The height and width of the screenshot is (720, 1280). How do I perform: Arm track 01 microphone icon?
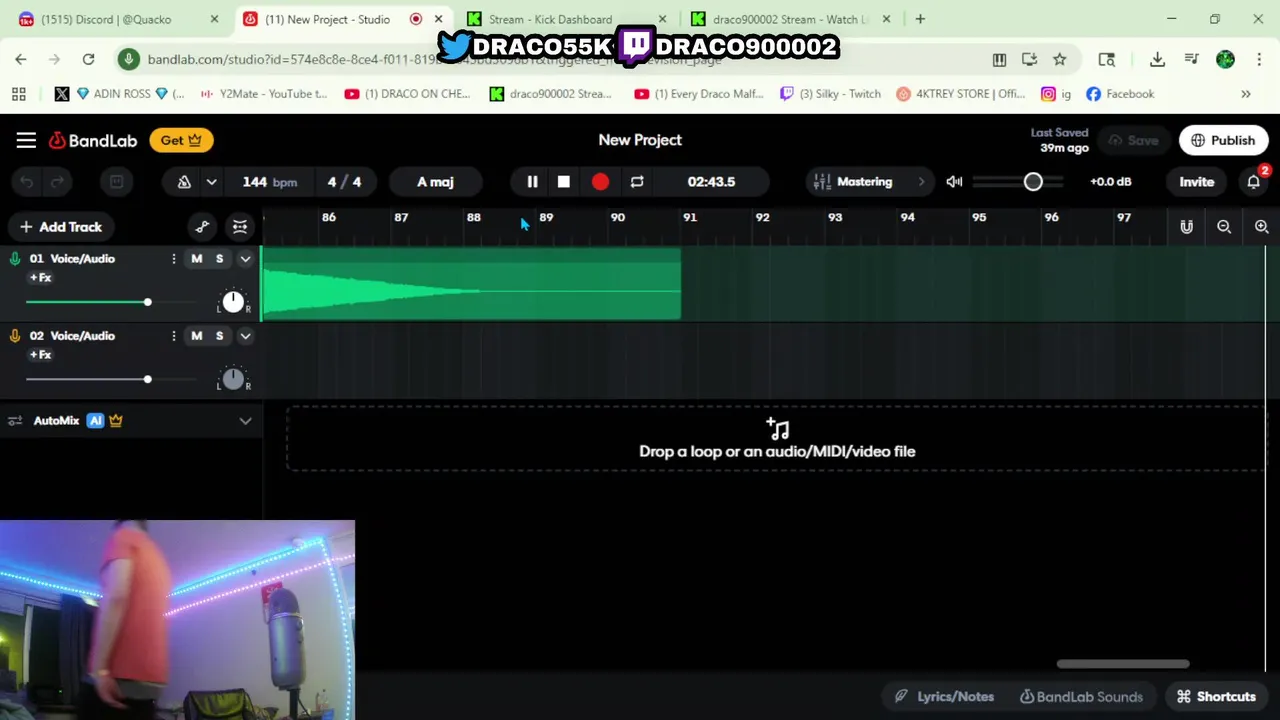[15, 259]
